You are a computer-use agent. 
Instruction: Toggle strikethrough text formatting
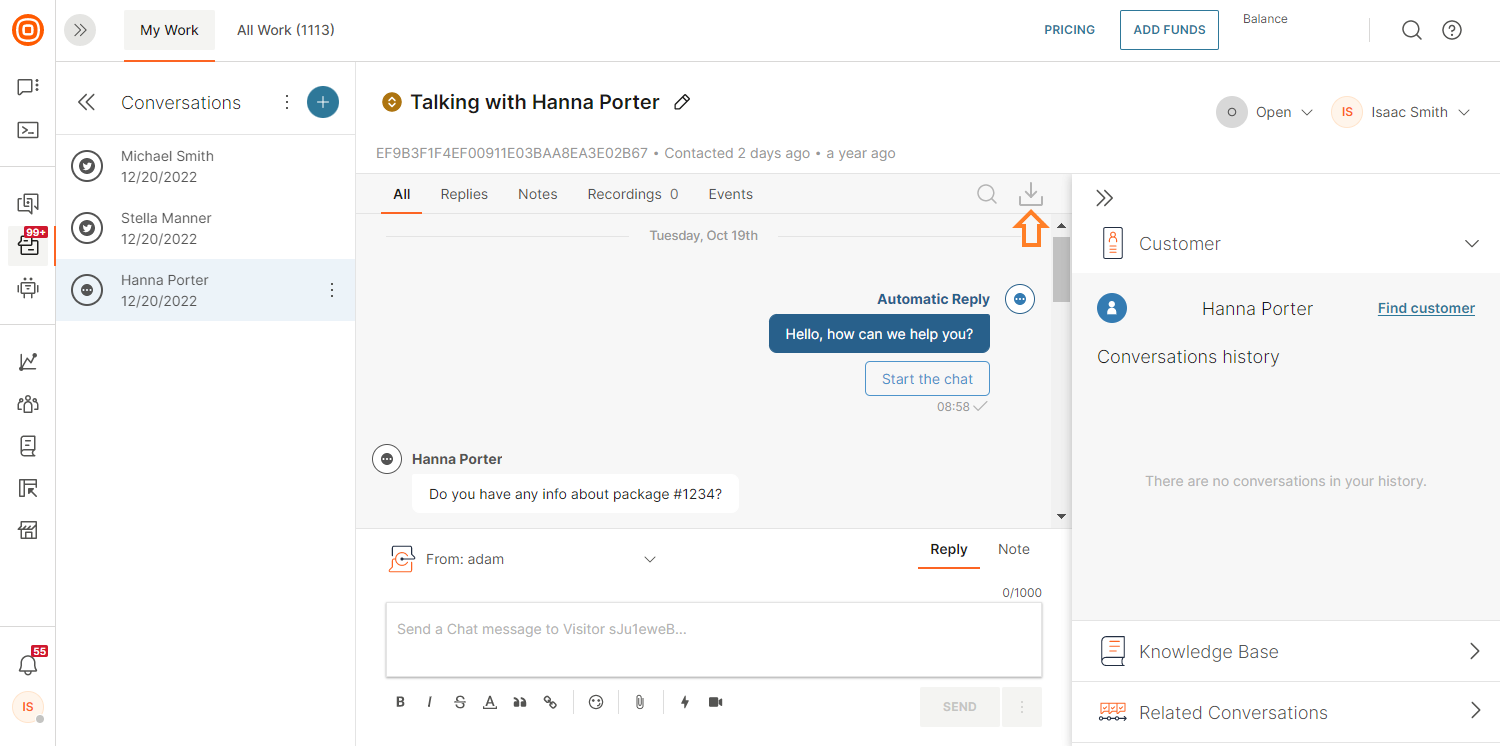click(460, 702)
